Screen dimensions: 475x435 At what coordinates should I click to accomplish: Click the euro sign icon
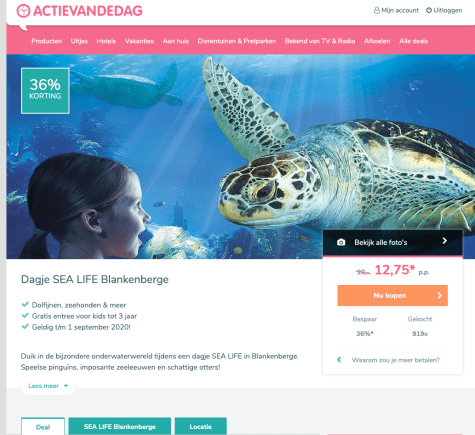pyautogui.click(x=339, y=360)
